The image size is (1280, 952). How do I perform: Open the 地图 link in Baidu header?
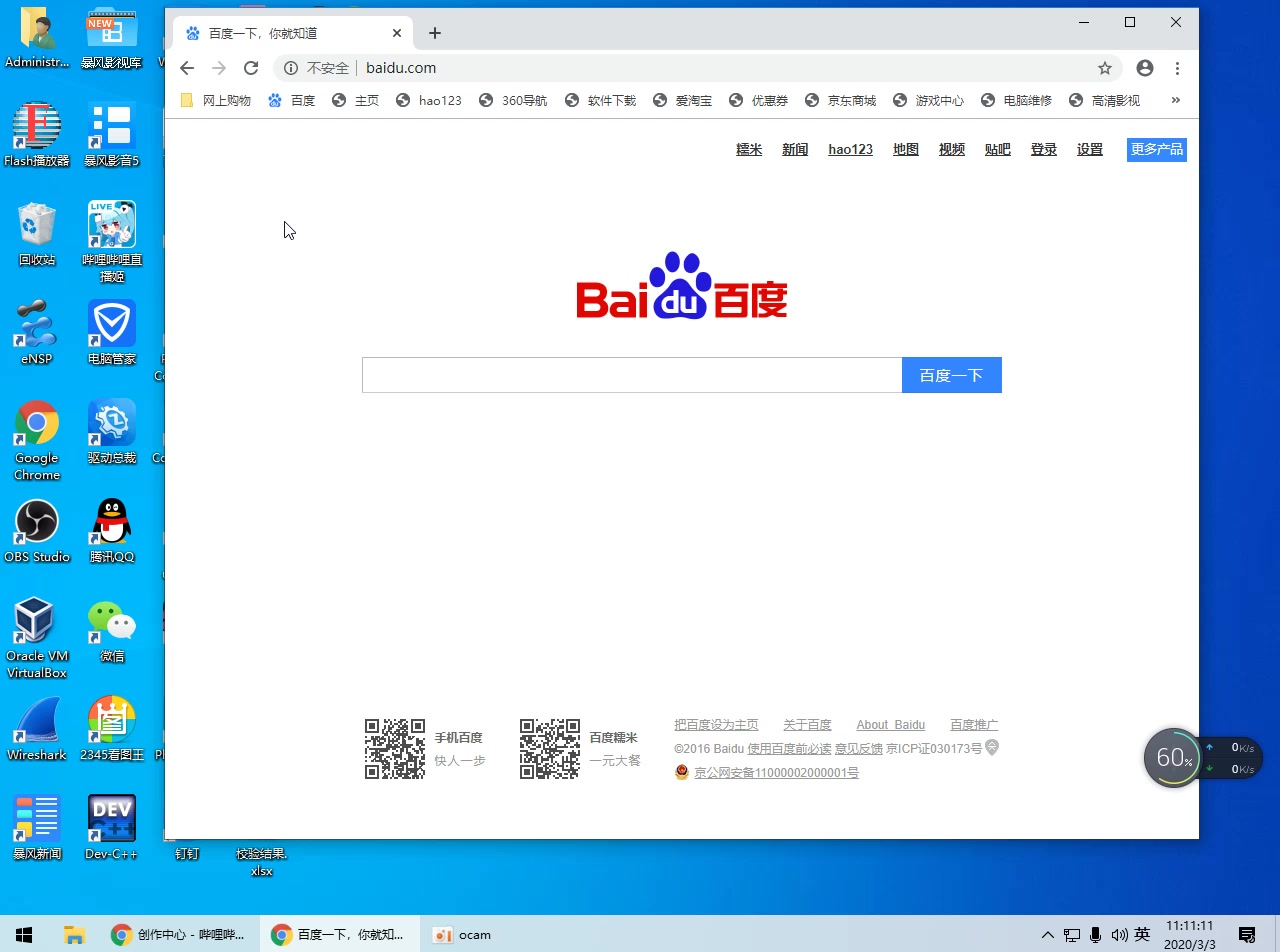(906, 149)
